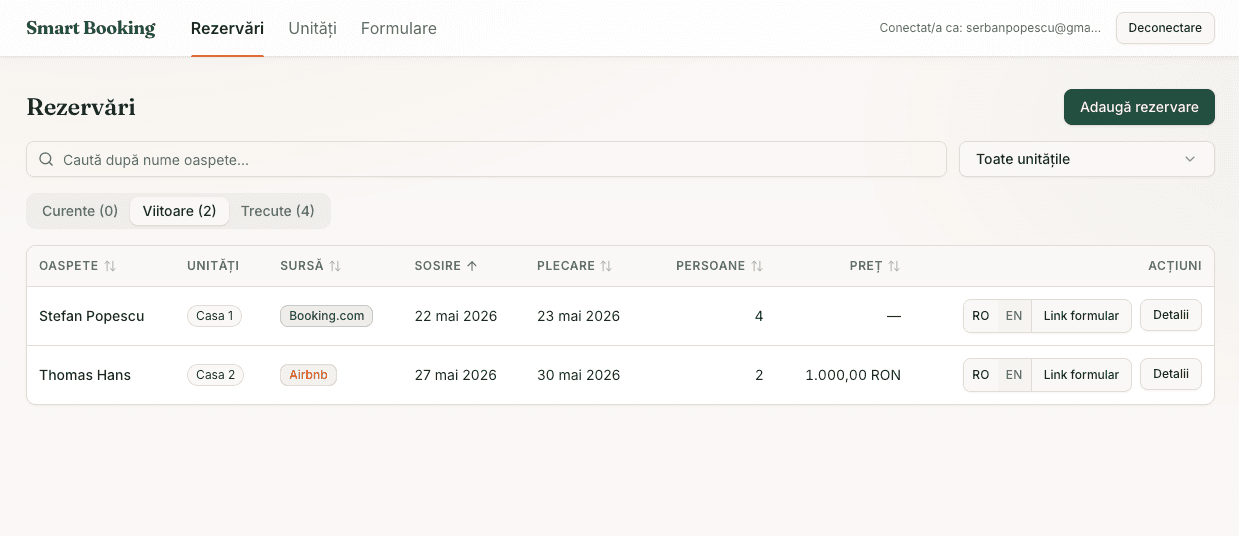Sort by the PERSOANE column arrows
The height and width of the screenshot is (536, 1239).
pos(757,266)
